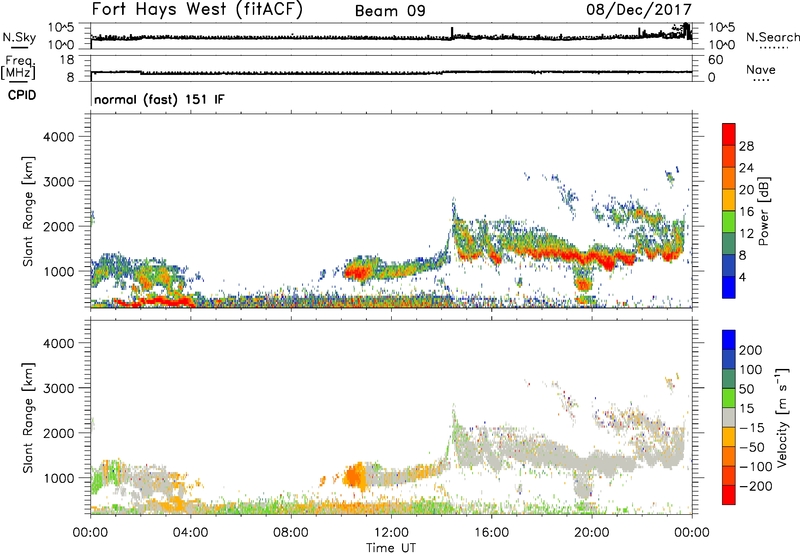Click the Velocity [m s-1] colorbar title

tap(782, 417)
